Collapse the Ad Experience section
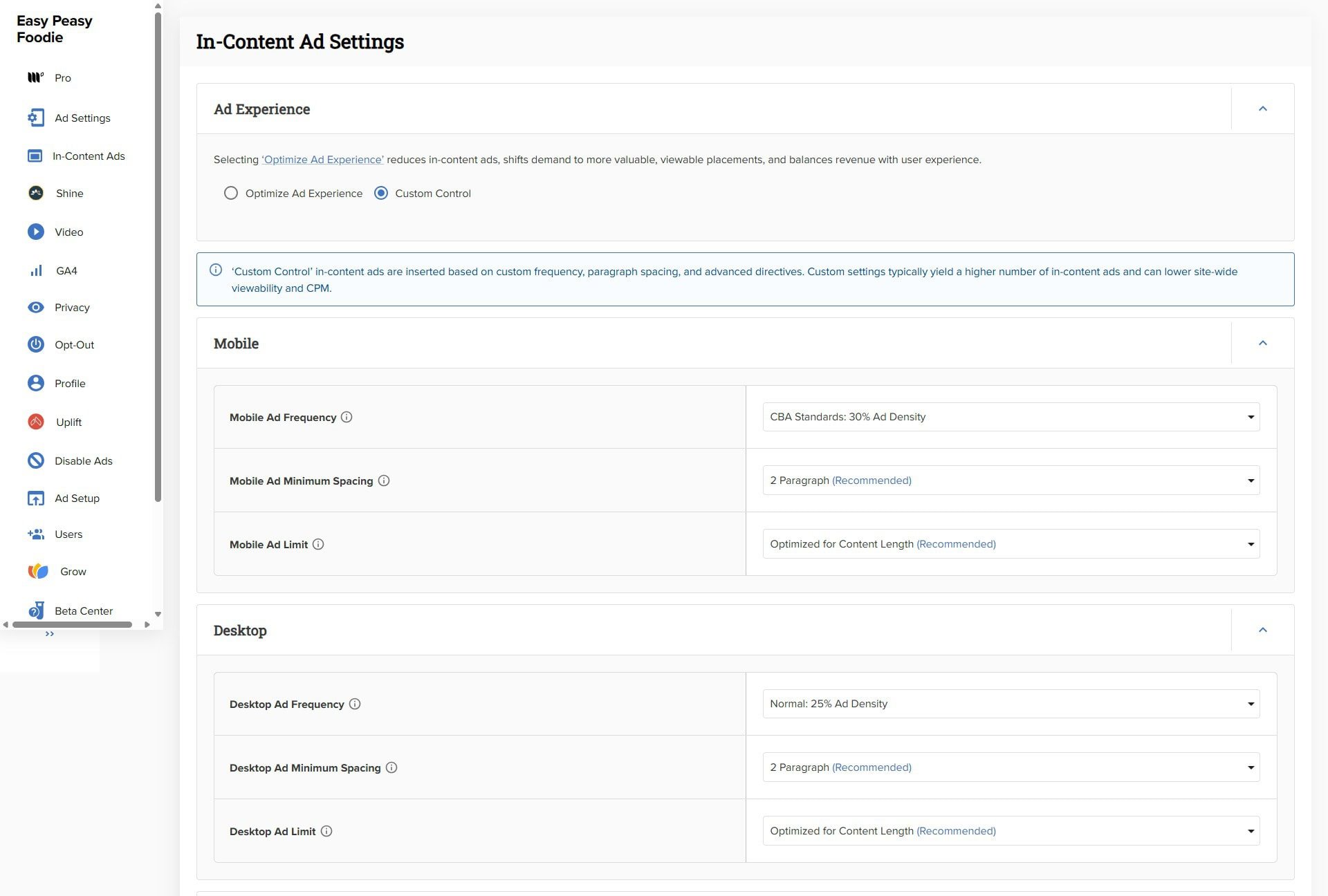Screen dimensions: 1328x896 (1263, 109)
